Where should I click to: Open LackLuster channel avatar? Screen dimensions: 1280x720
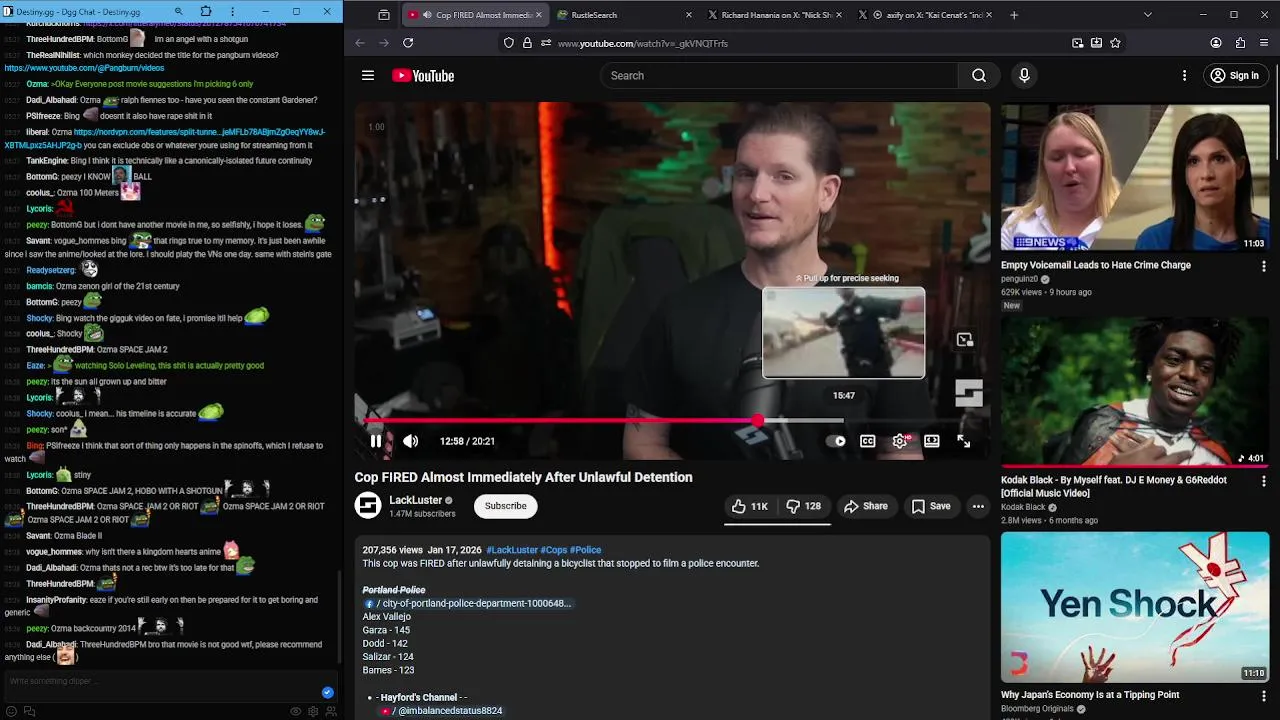pyautogui.click(x=368, y=506)
